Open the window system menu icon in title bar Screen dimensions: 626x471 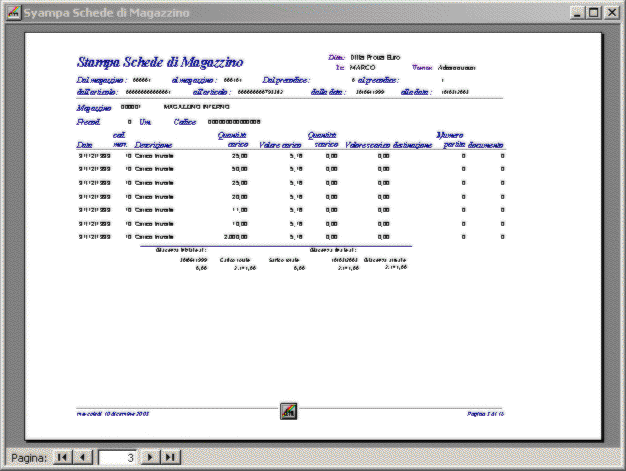[14, 13]
